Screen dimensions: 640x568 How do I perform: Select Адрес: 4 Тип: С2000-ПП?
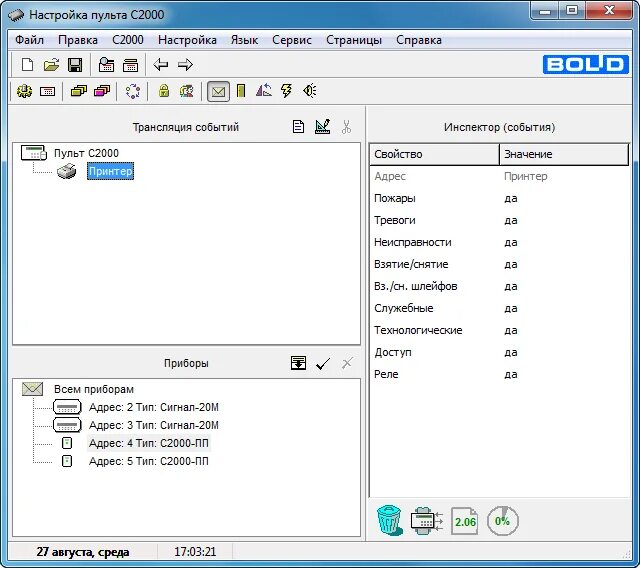coord(149,443)
